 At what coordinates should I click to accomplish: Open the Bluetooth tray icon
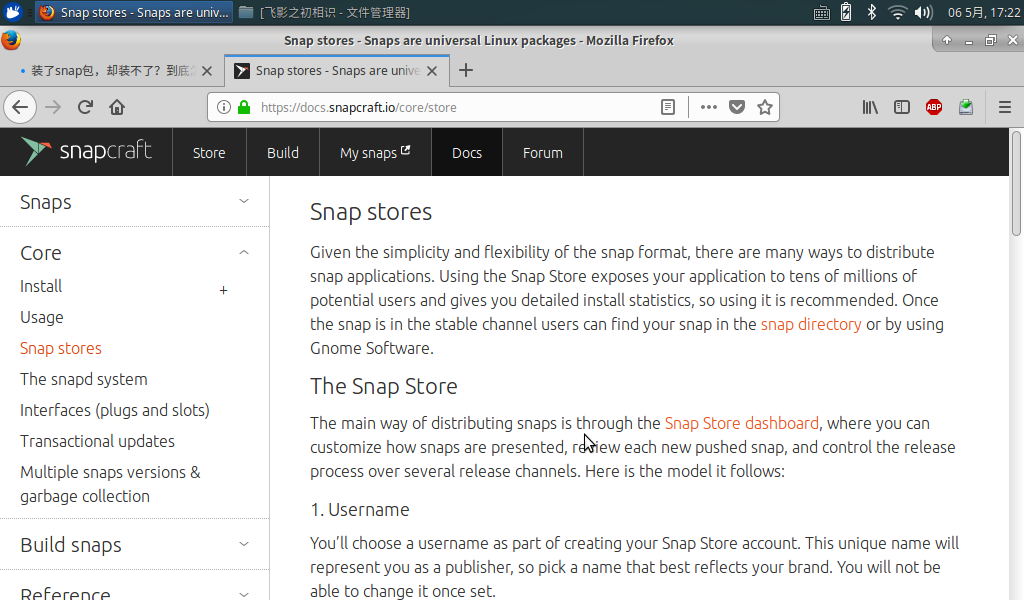point(871,12)
